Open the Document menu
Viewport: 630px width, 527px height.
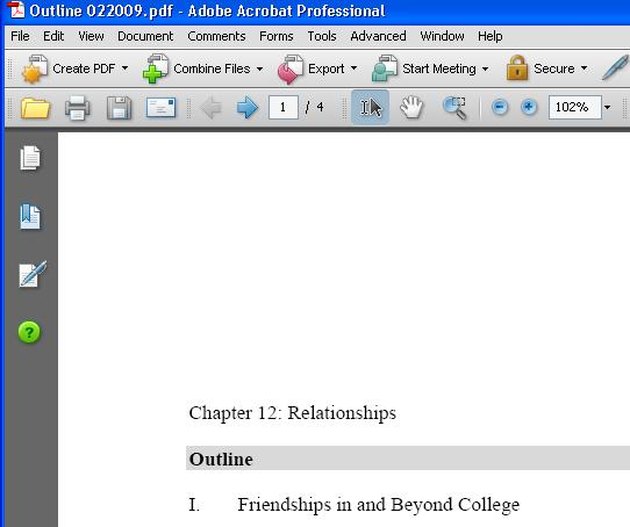(145, 36)
